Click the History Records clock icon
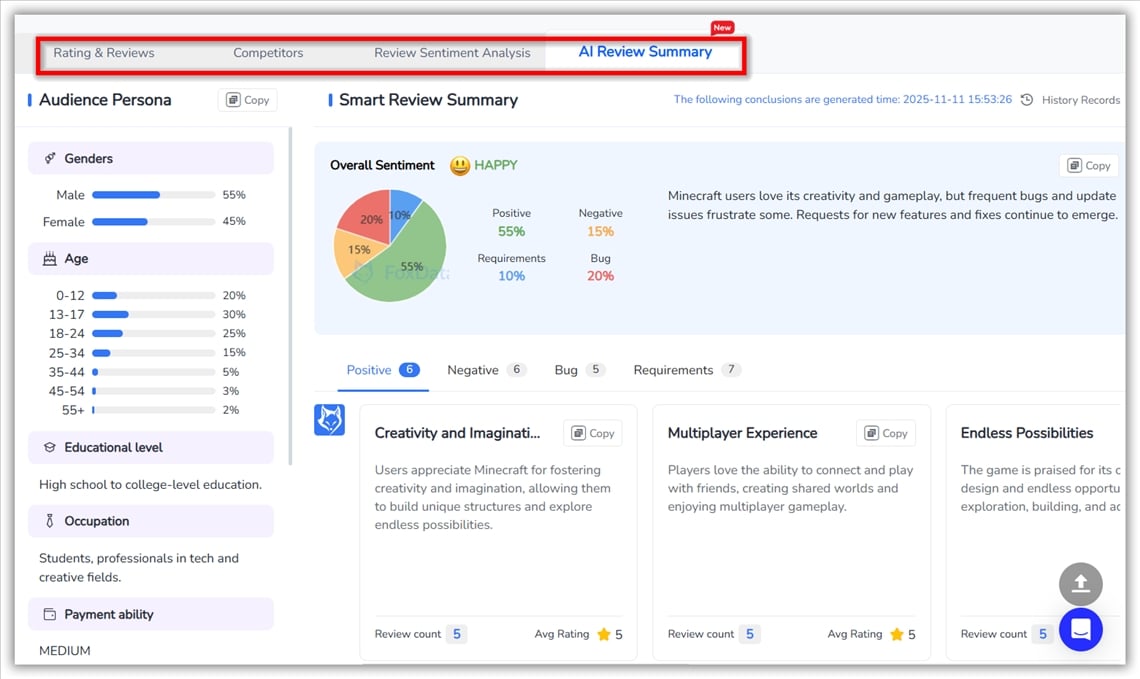1140x679 pixels. (1026, 100)
